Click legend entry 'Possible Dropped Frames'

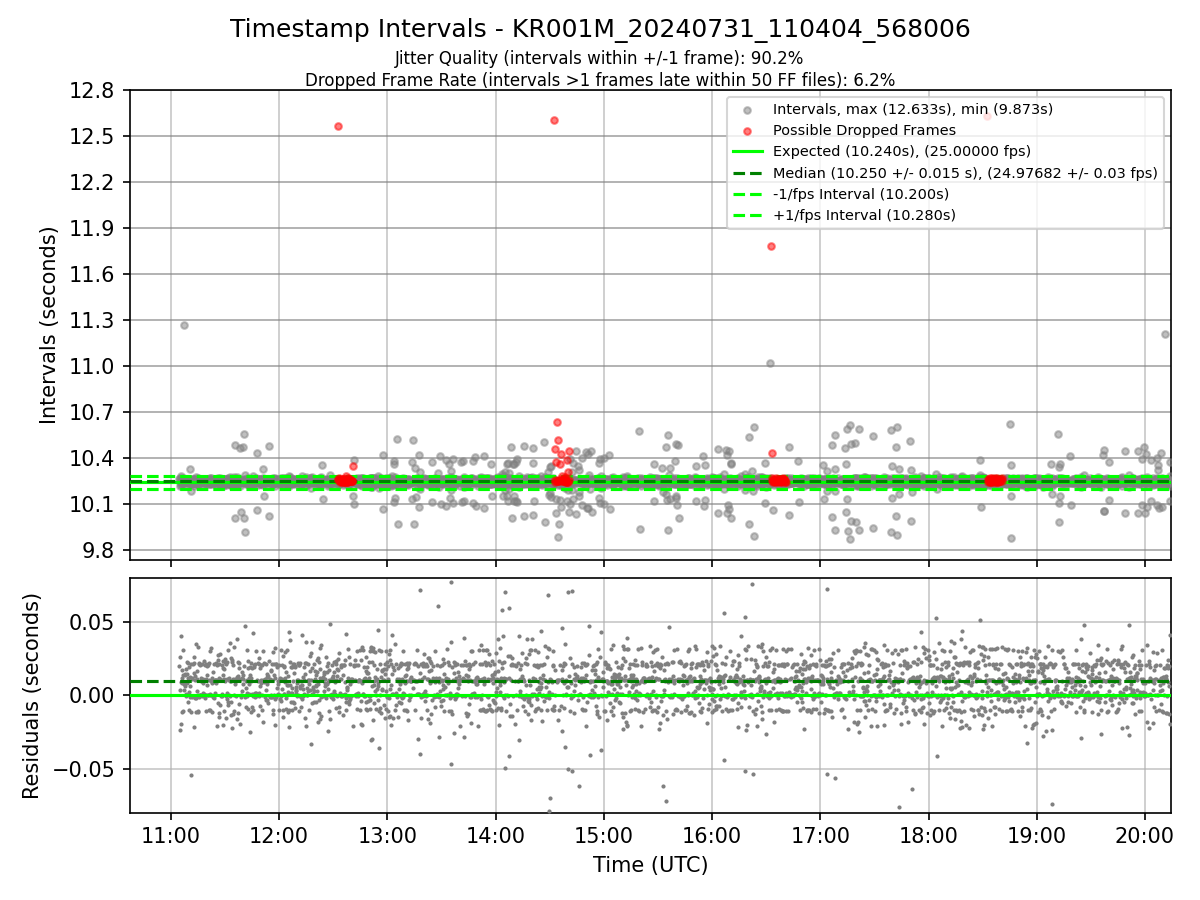pyautogui.click(x=865, y=130)
